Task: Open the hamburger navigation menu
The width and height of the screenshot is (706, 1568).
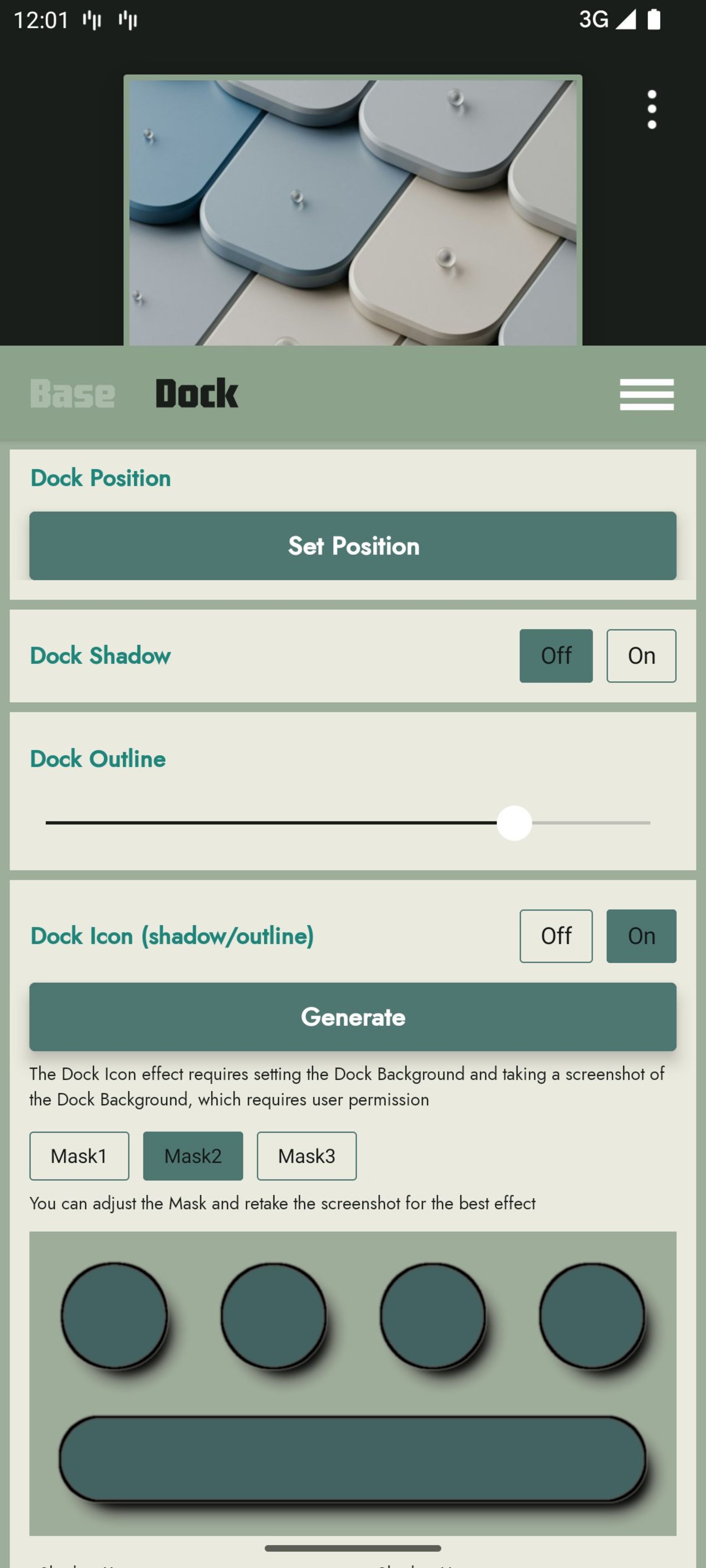Action: [x=647, y=394]
